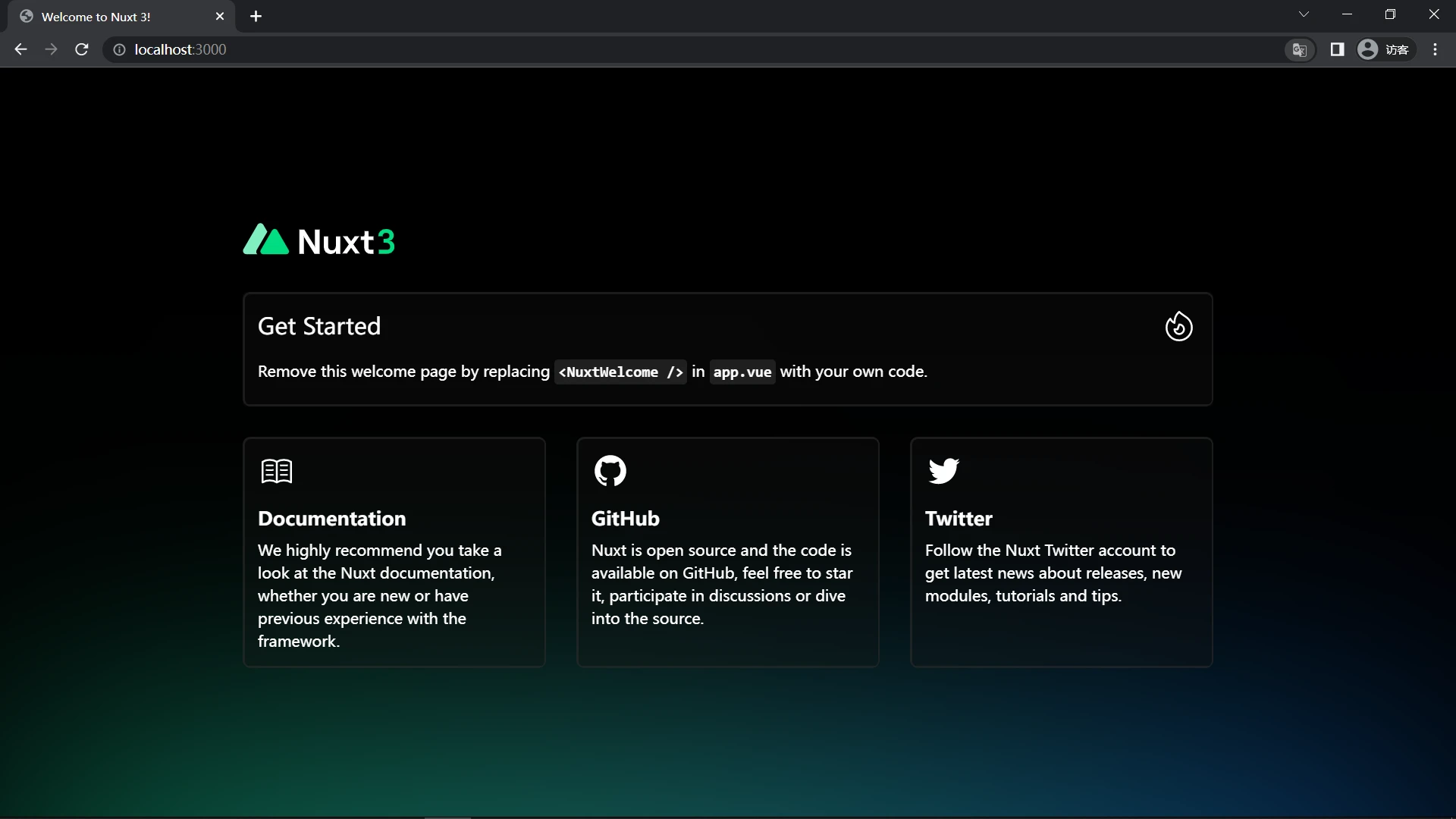Viewport: 1456px width, 819px height.
Task: Reload the localhost page
Action: (82, 50)
